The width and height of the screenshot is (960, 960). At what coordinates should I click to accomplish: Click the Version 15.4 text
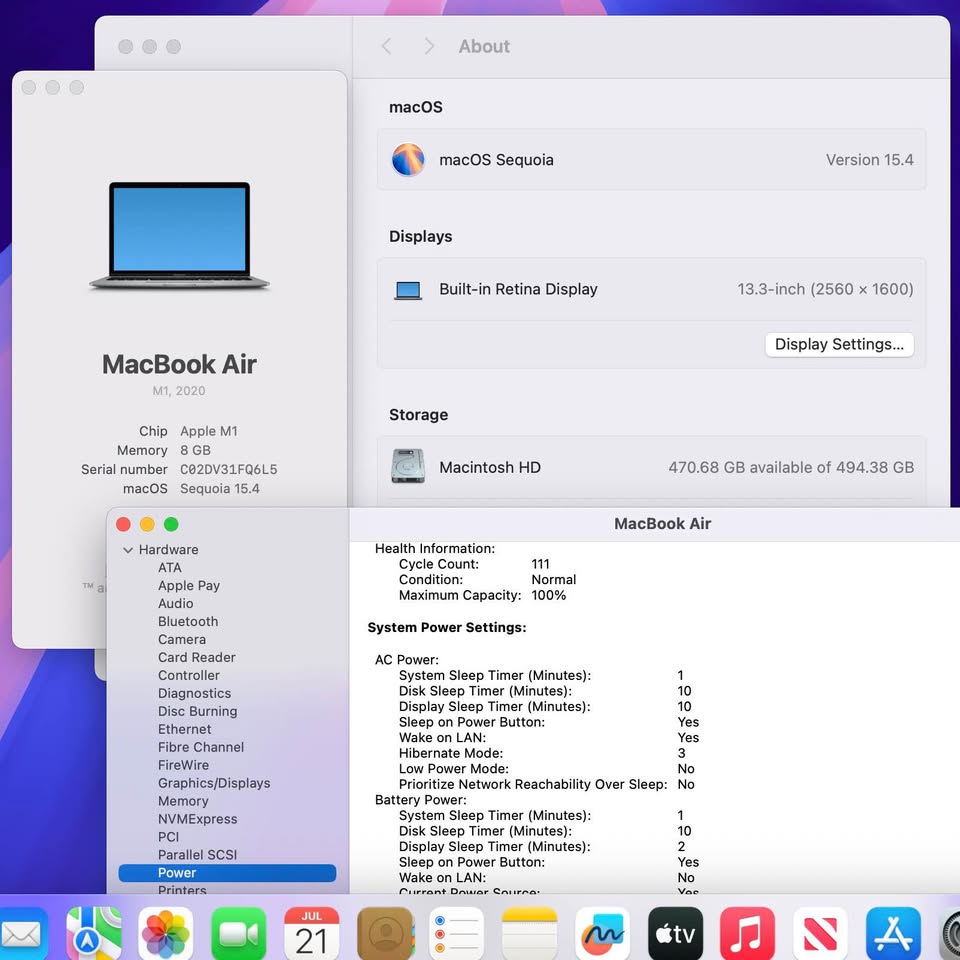pyautogui.click(x=869, y=160)
